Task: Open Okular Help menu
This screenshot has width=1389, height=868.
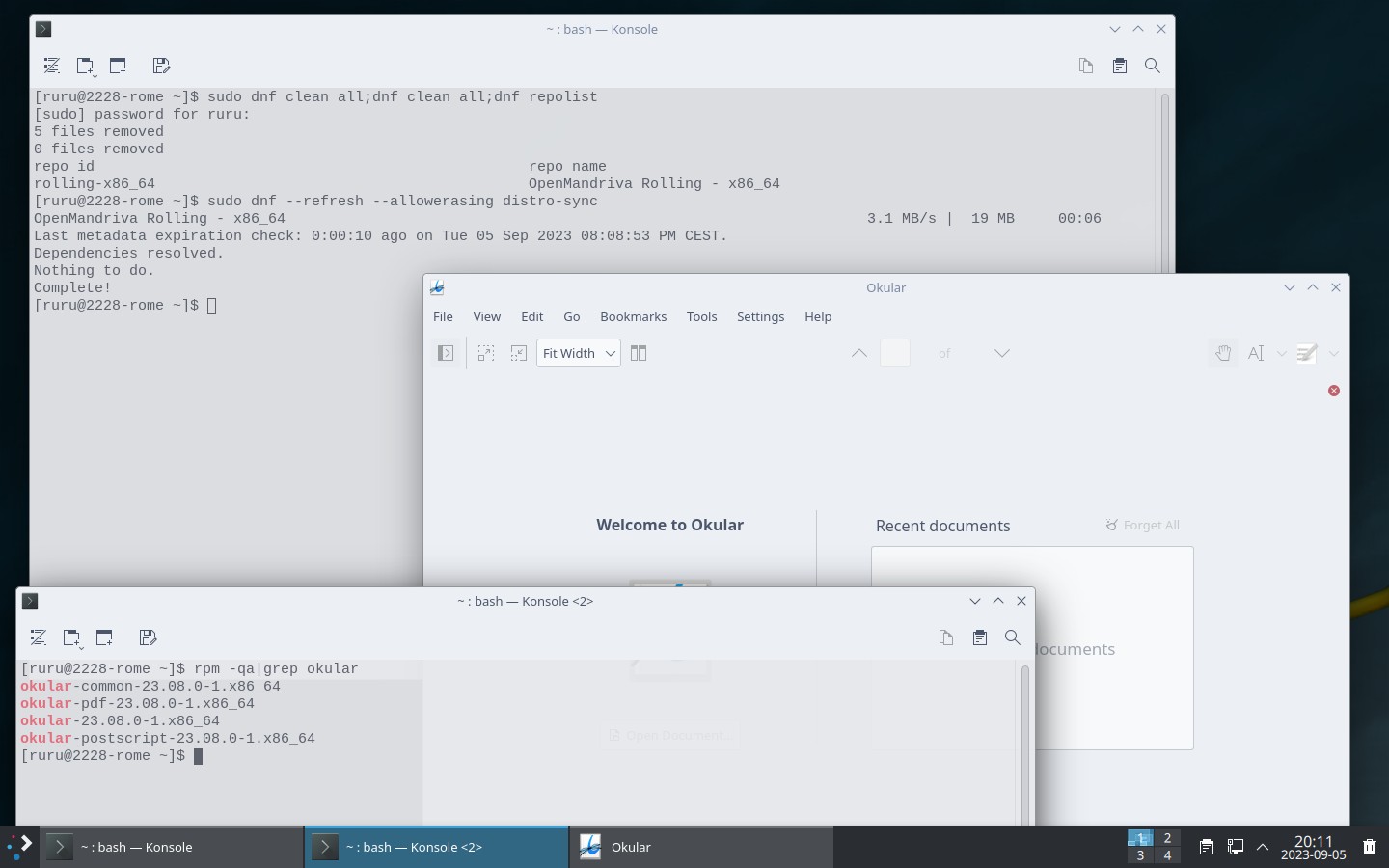Action: 818,316
